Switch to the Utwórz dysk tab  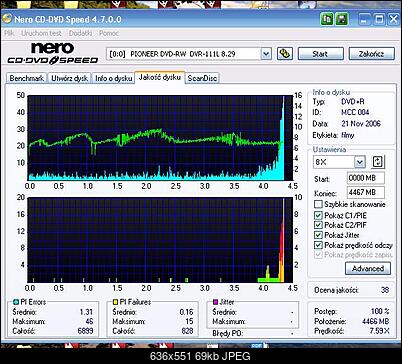(x=69, y=78)
